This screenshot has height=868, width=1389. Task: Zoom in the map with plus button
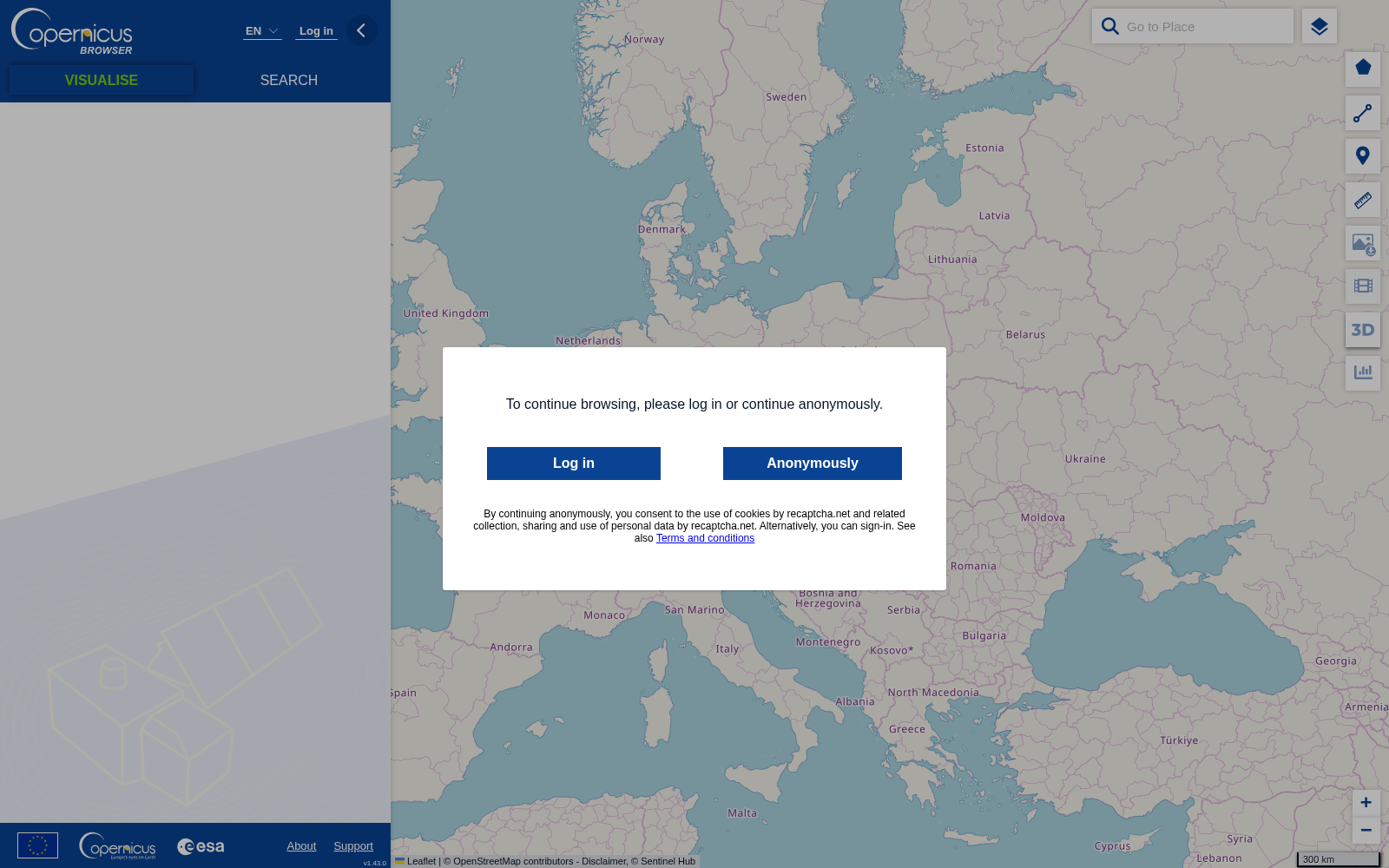pos(1366,803)
